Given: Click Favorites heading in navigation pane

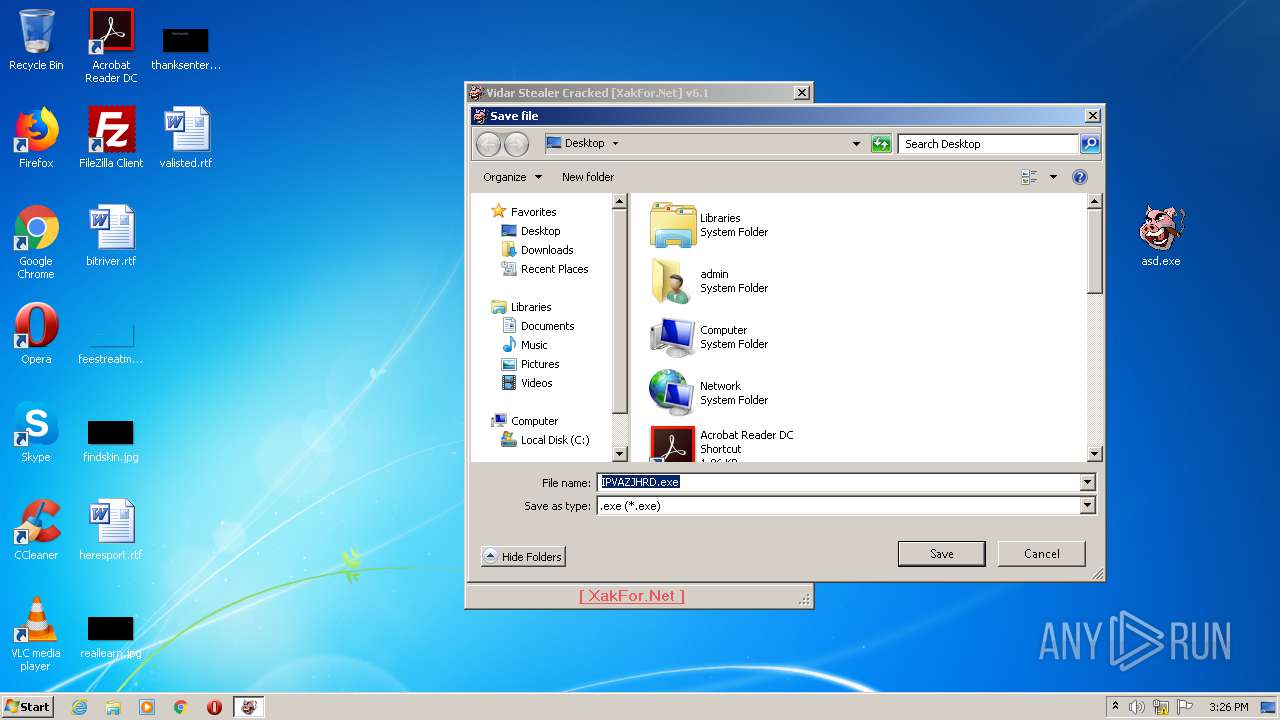Looking at the screenshot, I should (523, 212).
